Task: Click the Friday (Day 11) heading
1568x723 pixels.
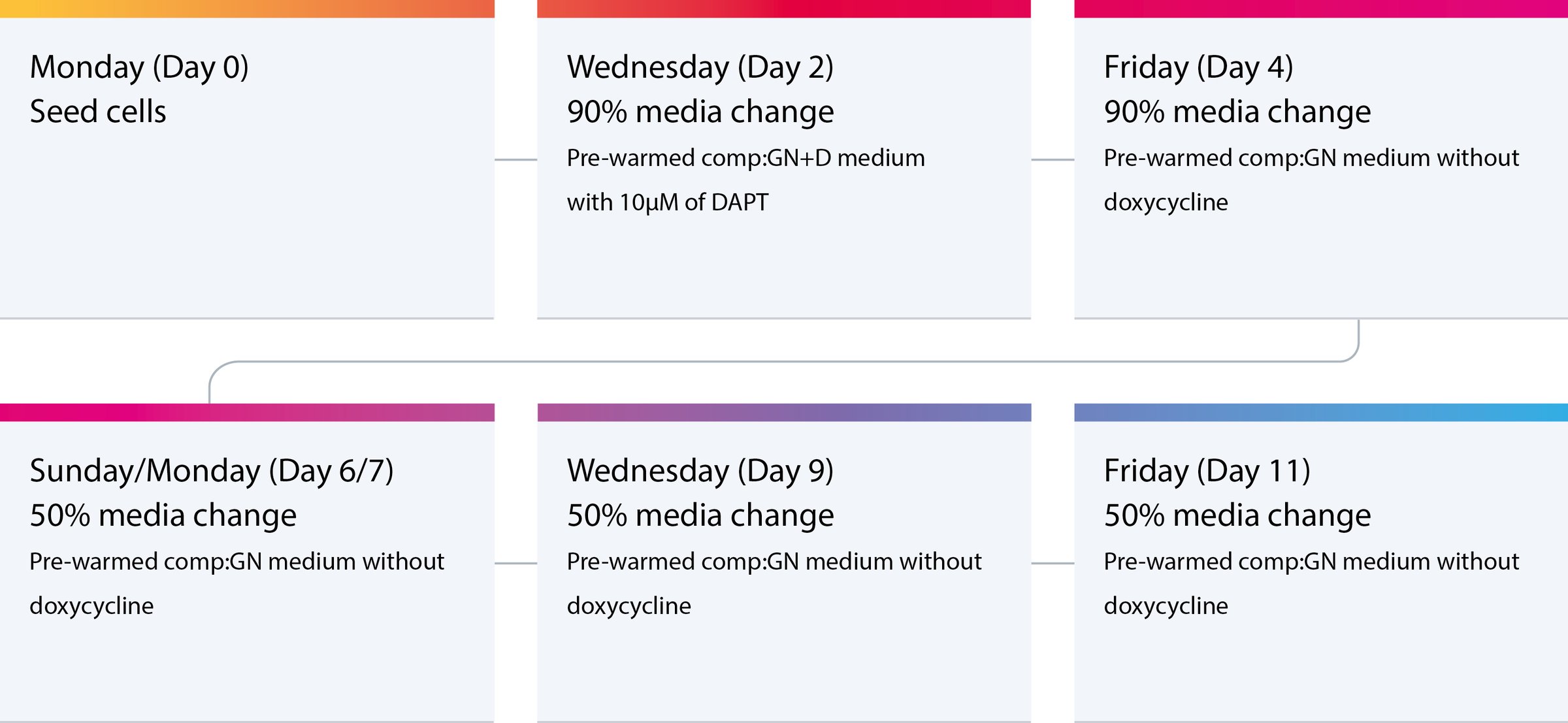Action: pos(1207,472)
